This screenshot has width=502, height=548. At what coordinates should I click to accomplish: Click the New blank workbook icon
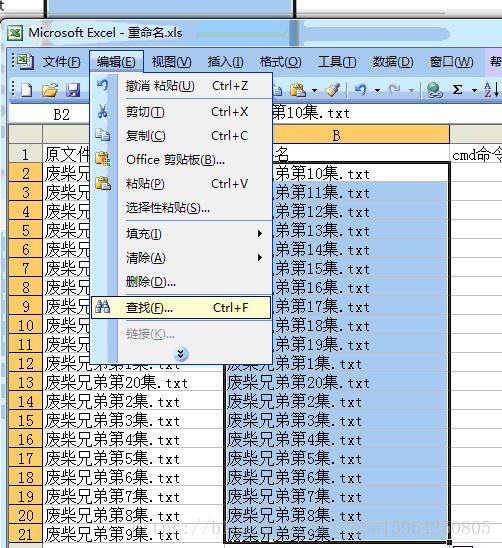[27, 90]
